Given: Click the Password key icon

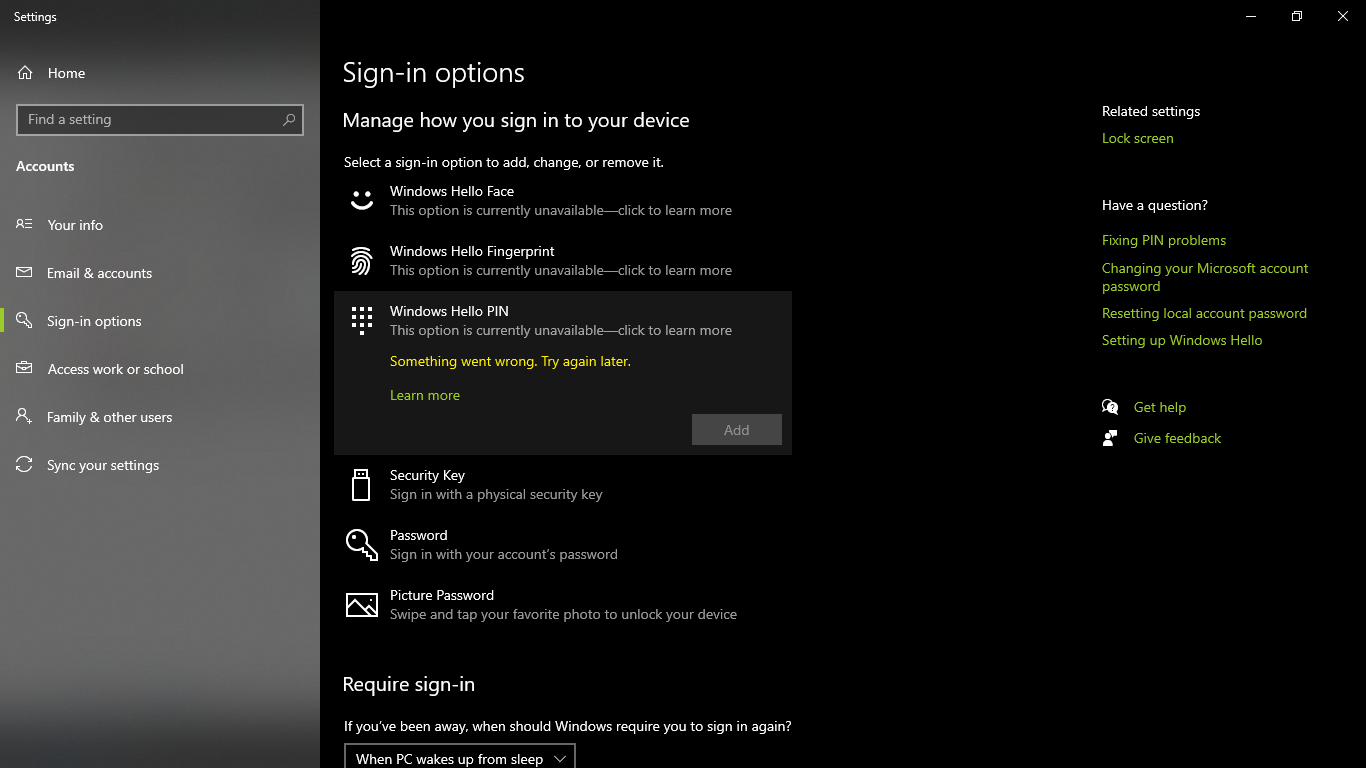Looking at the screenshot, I should 361,544.
